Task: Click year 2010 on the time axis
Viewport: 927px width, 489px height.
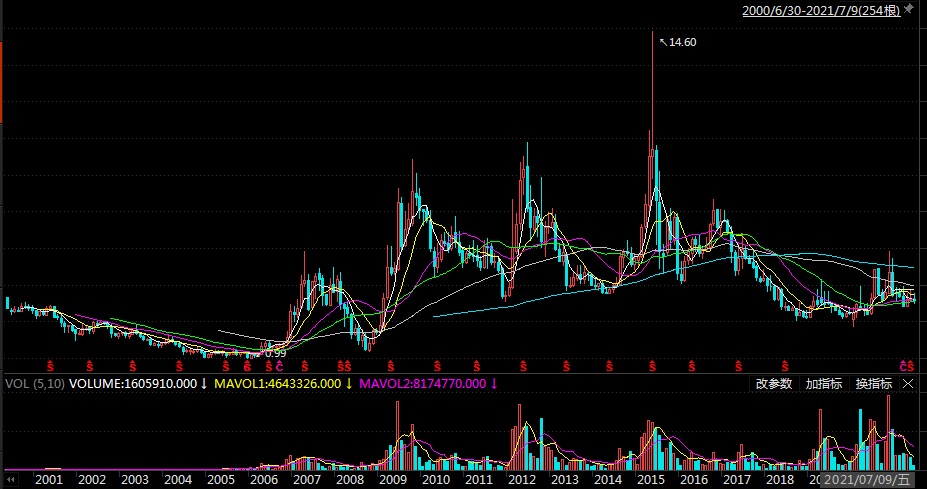Action: [436, 480]
